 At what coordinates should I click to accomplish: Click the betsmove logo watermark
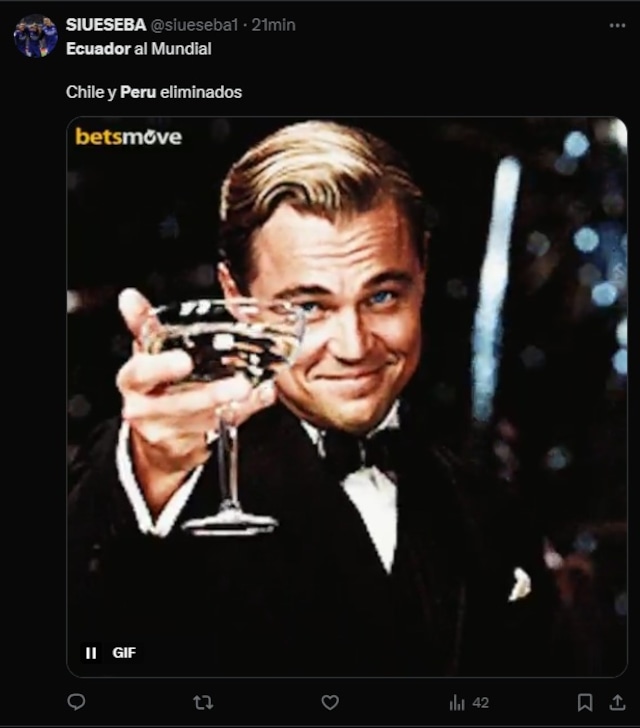point(129,136)
